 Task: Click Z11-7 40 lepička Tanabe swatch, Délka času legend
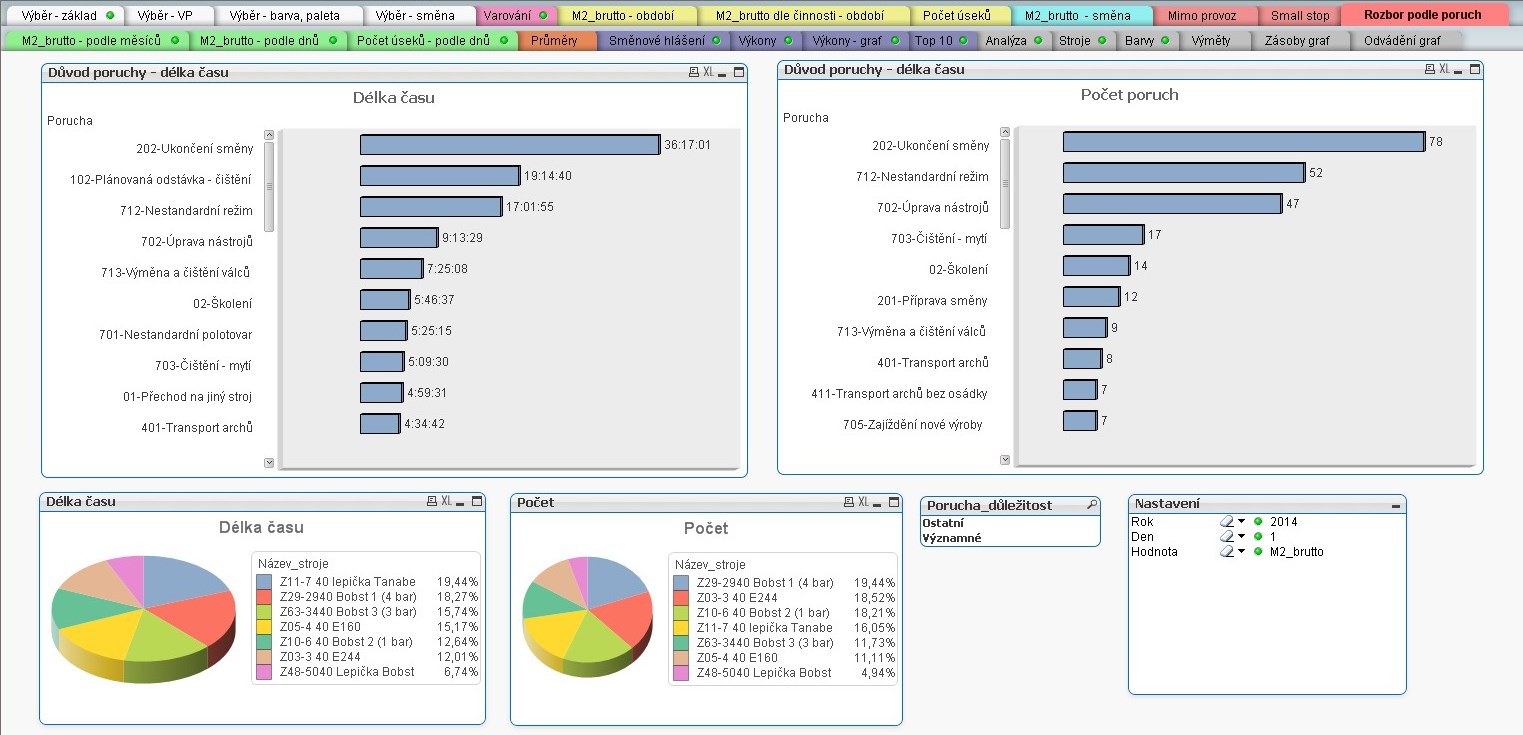coord(264,581)
